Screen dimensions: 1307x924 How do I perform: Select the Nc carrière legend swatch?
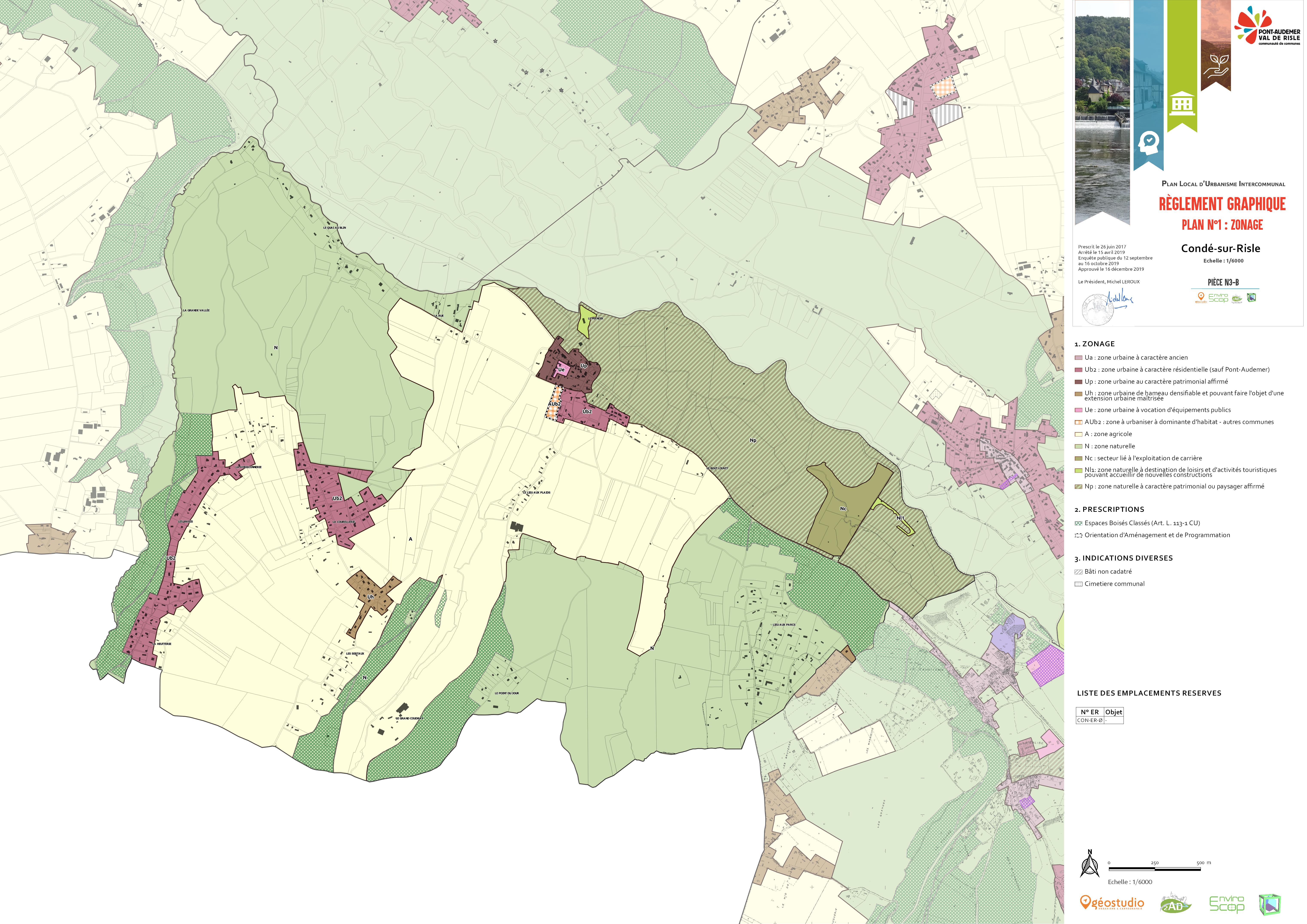click(x=1078, y=459)
